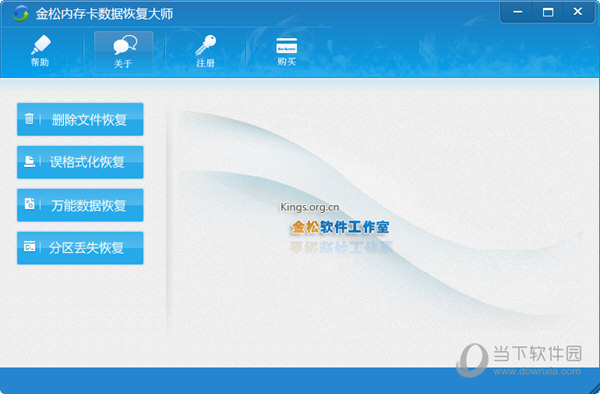Open the 帮助 help toolbar icon

(x=40, y=51)
